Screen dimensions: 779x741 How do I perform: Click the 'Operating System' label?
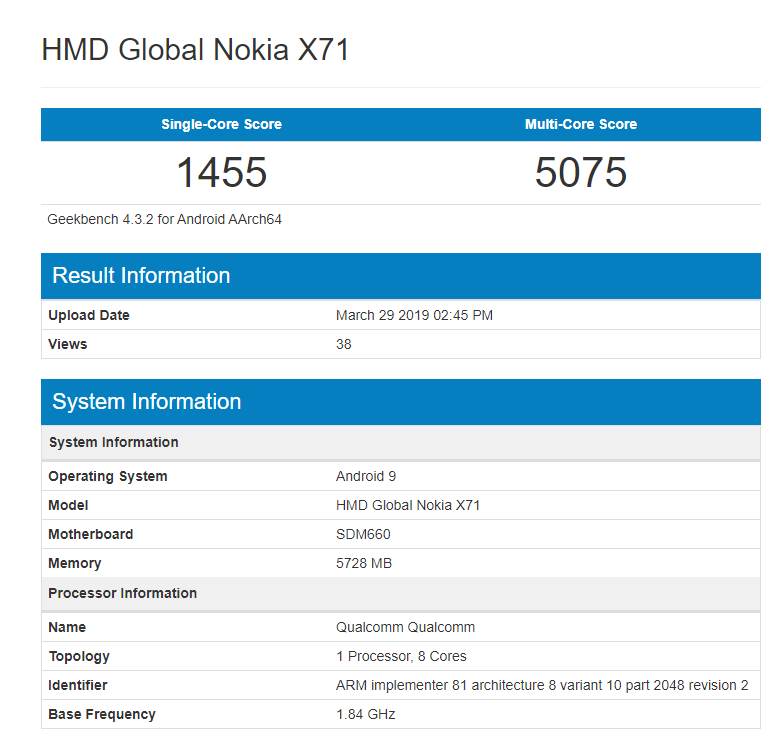tap(108, 476)
